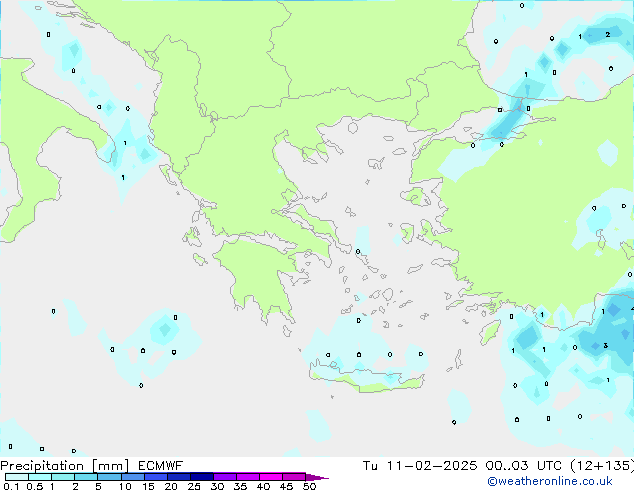Click the map precipitation value '3'

click(x=605, y=345)
